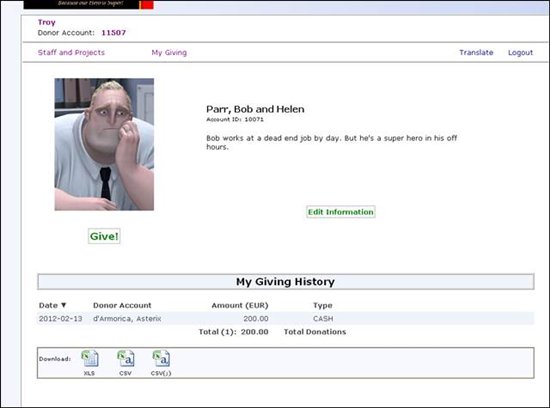Click the Total (1): 200.00 summary

click(233, 332)
